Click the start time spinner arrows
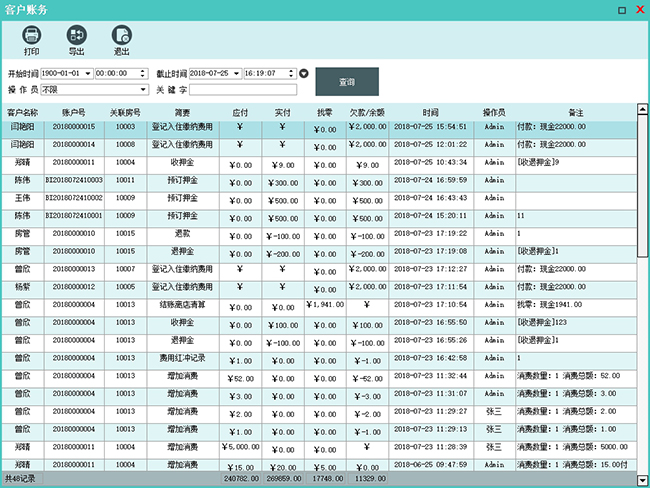The width and height of the screenshot is (650, 488). tap(148, 73)
